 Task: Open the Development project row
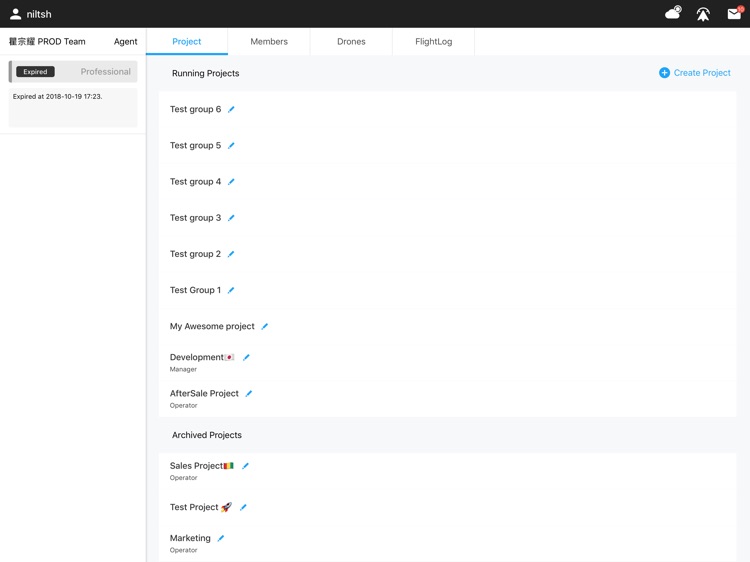point(197,358)
